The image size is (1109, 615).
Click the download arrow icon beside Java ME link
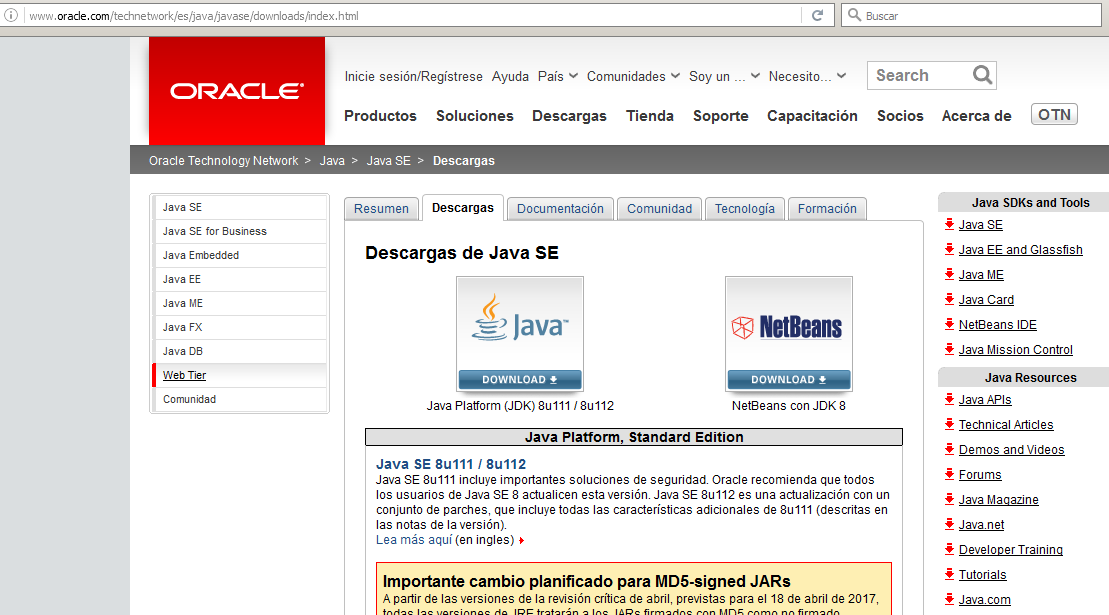coord(949,274)
